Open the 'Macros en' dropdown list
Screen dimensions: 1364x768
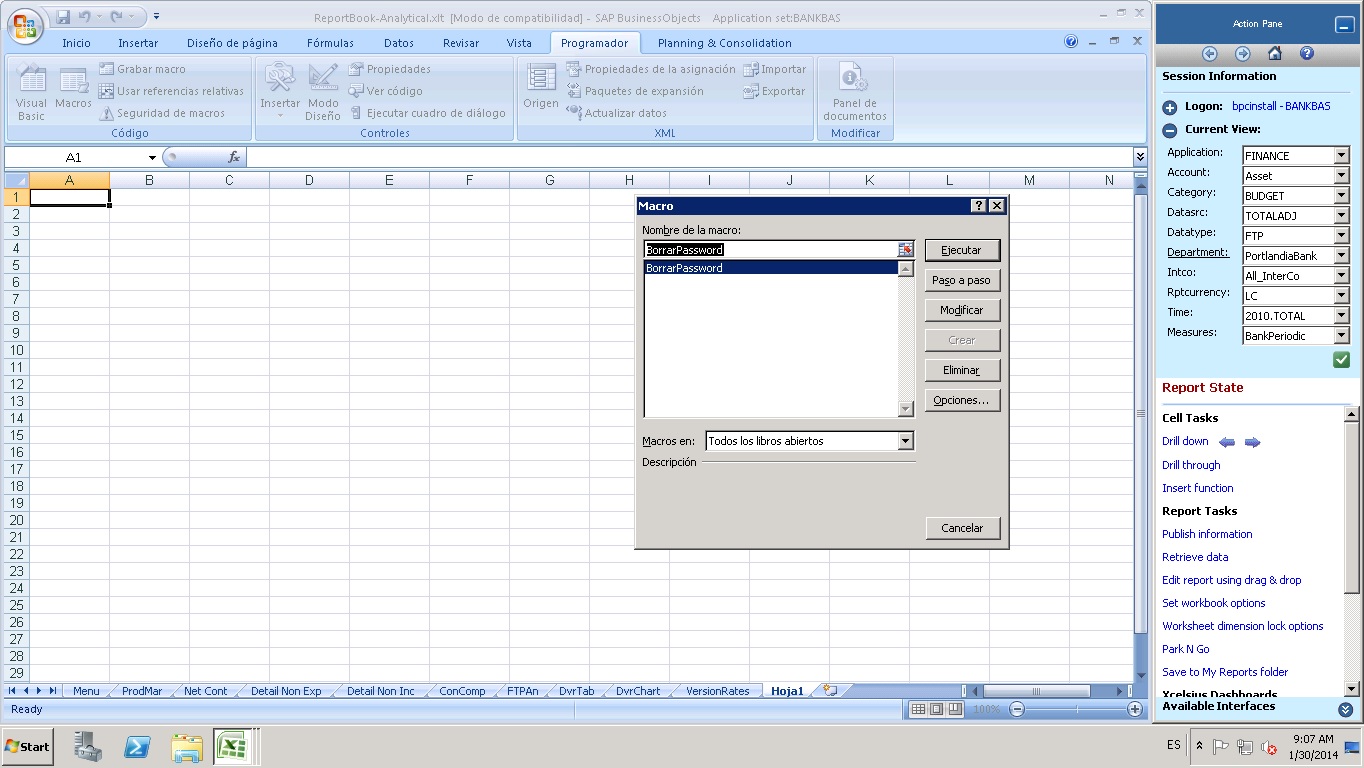905,441
